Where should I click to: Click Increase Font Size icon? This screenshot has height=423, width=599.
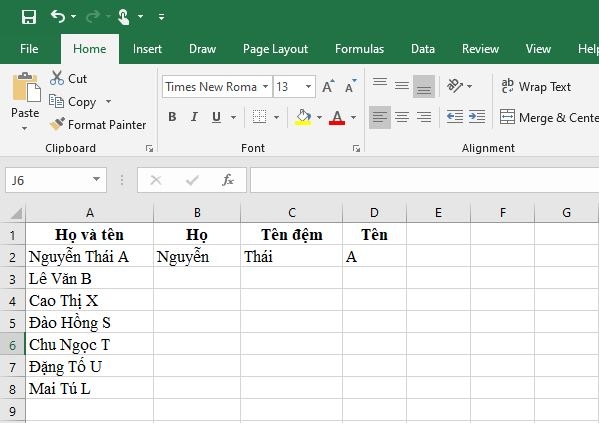[328, 87]
